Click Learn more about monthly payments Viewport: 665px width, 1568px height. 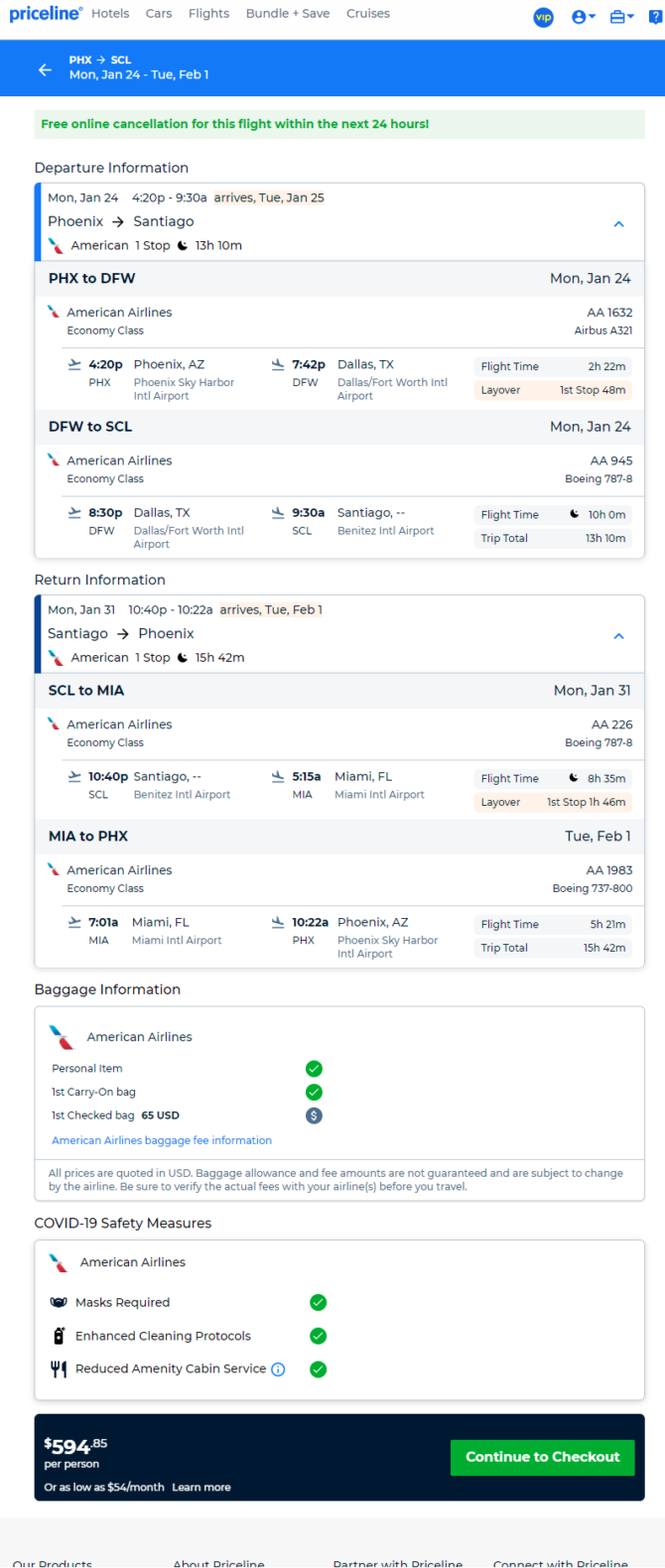[201, 1488]
